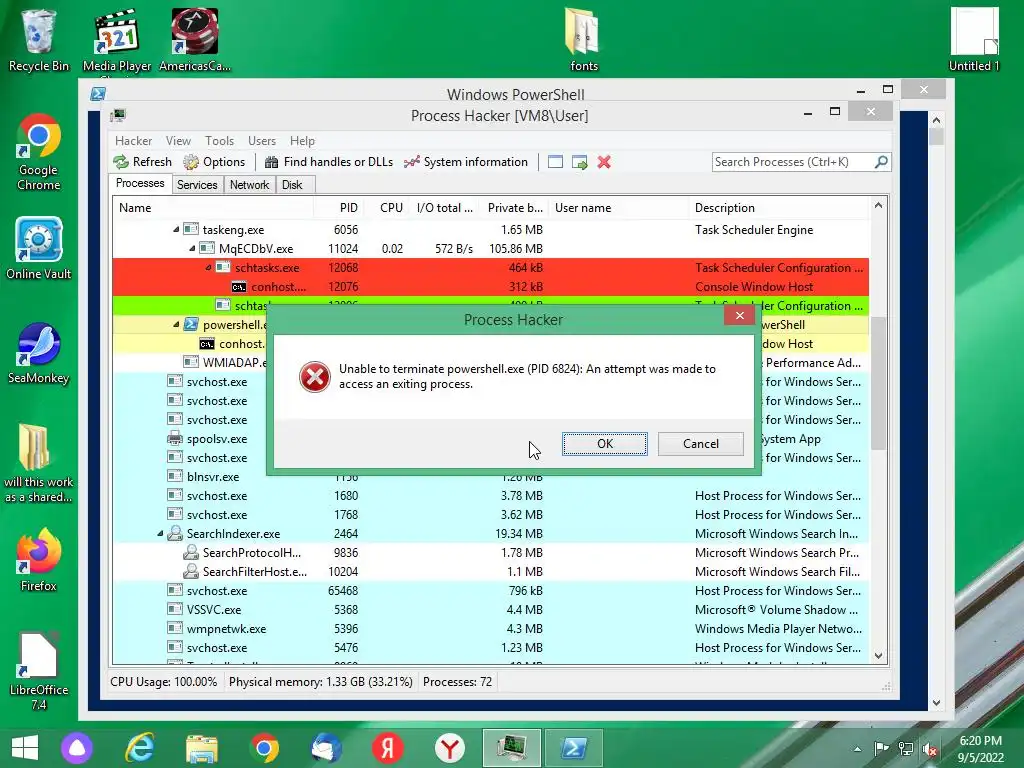Open the SeaMonkey desktop shortcut
Screen dimensions: 1024x768
[39, 353]
